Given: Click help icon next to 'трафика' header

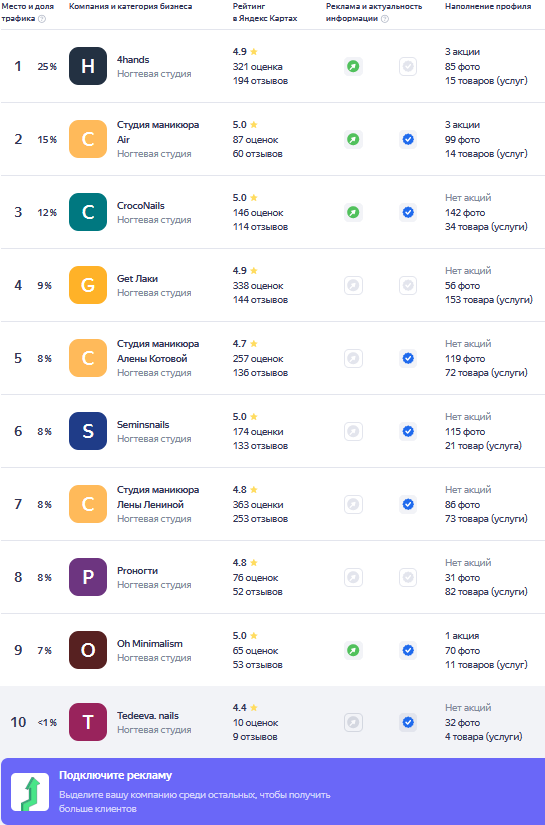Looking at the screenshot, I should [42, 18].
